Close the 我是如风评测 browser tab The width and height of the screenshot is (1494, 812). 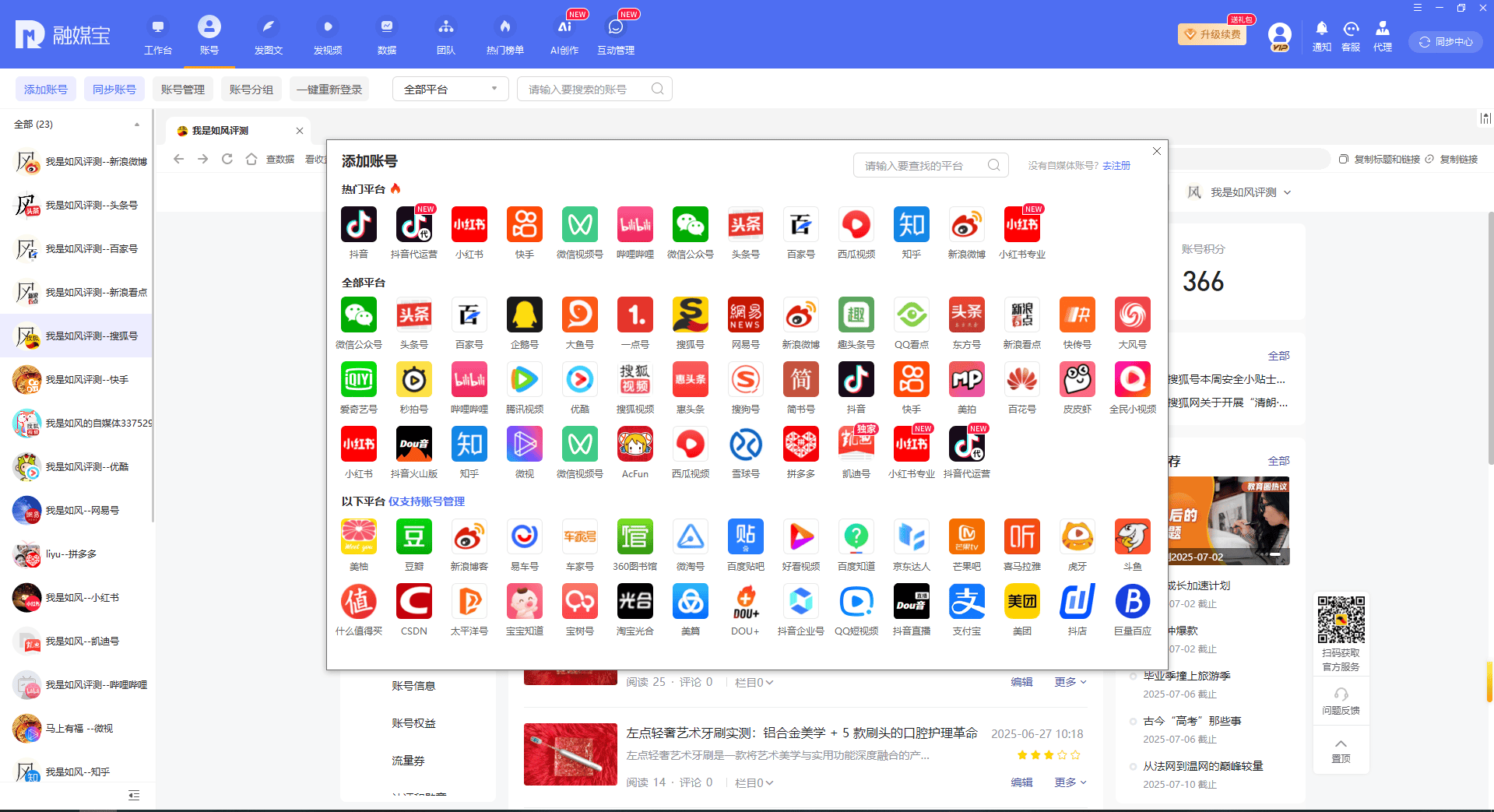[x=300, y=131]
